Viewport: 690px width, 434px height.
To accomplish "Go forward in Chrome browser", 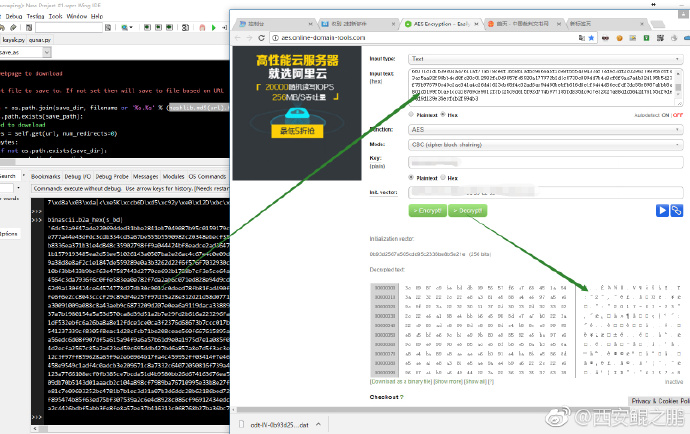I will (249, 38).
